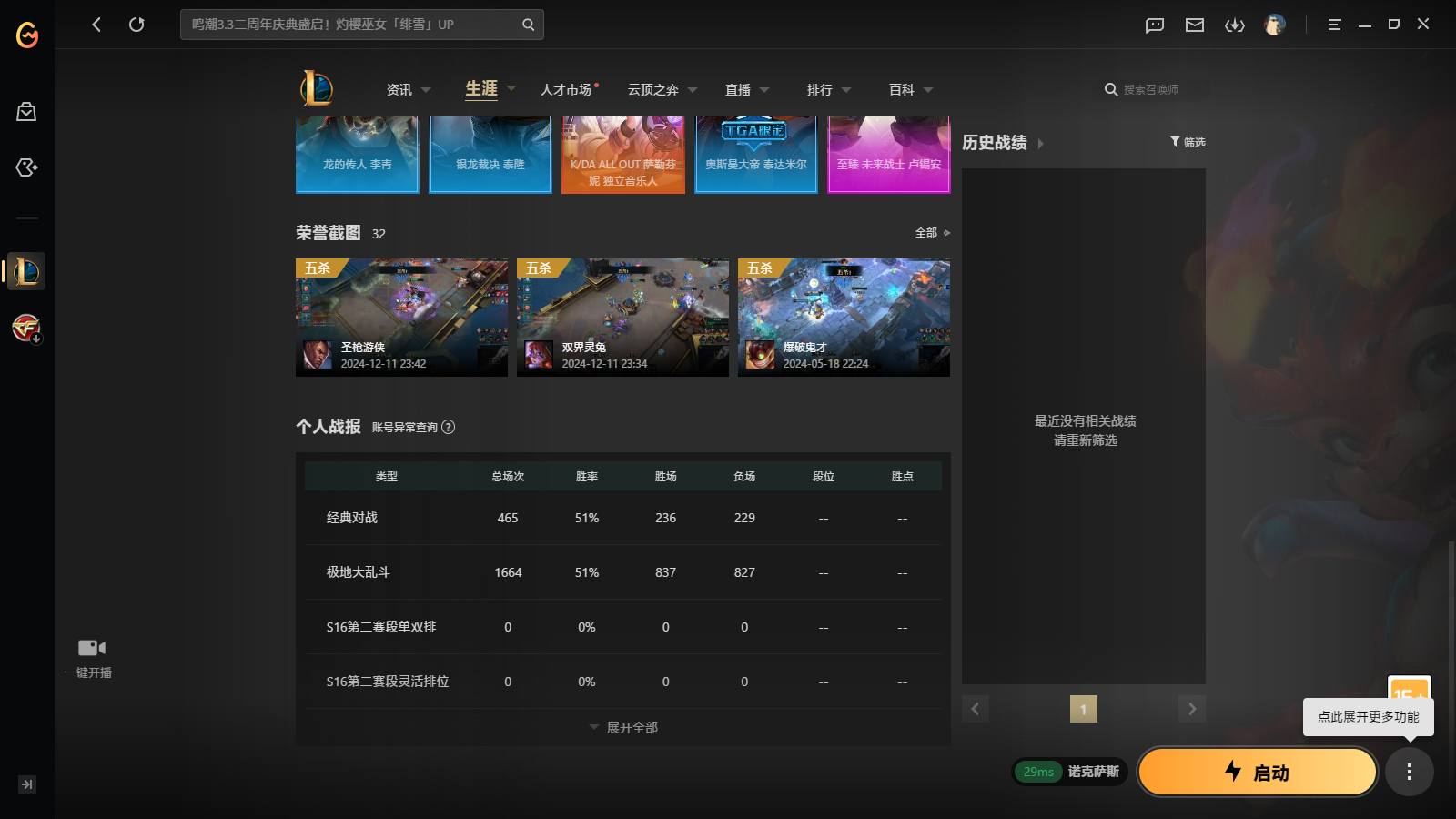Open the hamburger menu icon
This screenshot has height=819, width=1456.
[x=1334, y=25]
